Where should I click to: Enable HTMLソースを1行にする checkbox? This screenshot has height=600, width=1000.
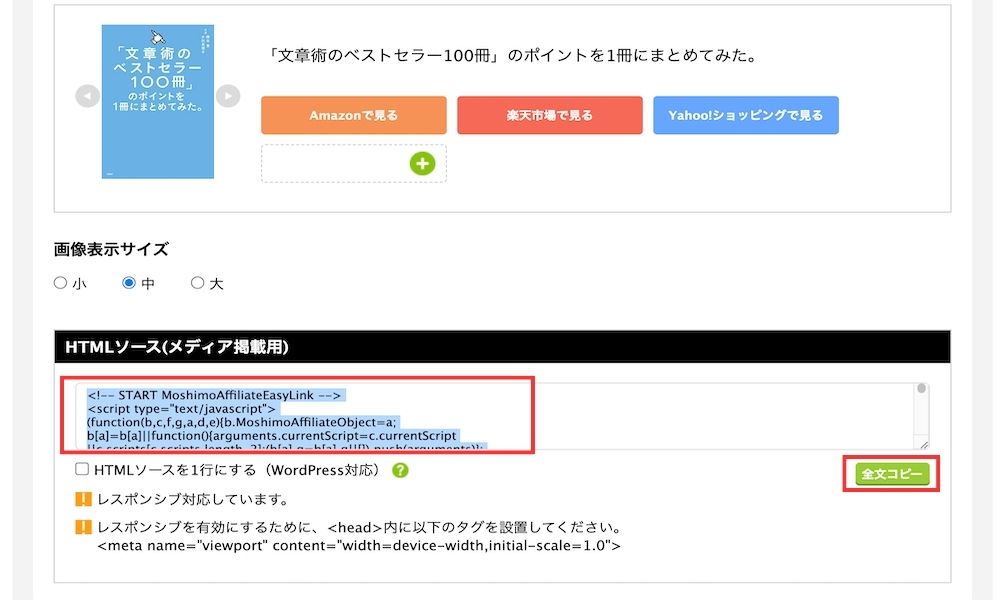[82, 469]
